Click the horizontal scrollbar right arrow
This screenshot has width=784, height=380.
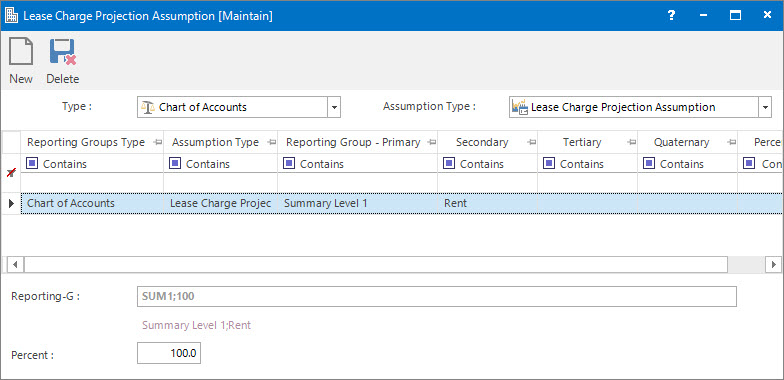coord(774,264)
